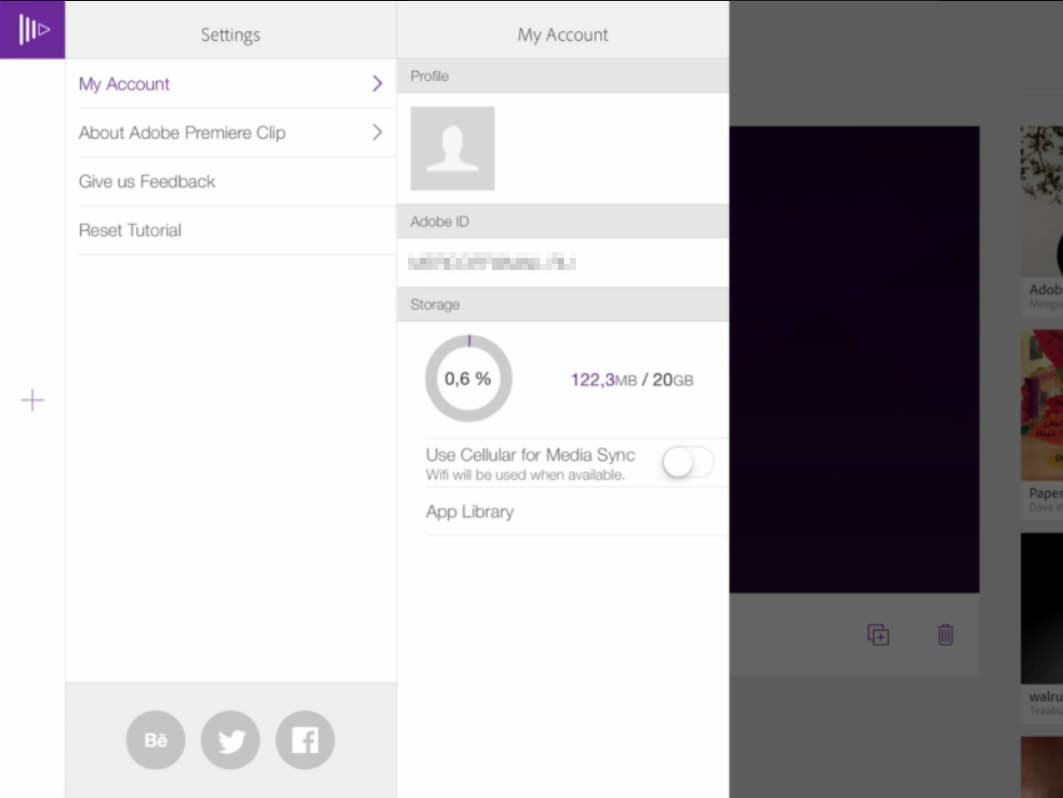Image resolution: width=1063 pixels, height=798 pixels.
Task: Open App Library
Action: click(x=576, y=512)
